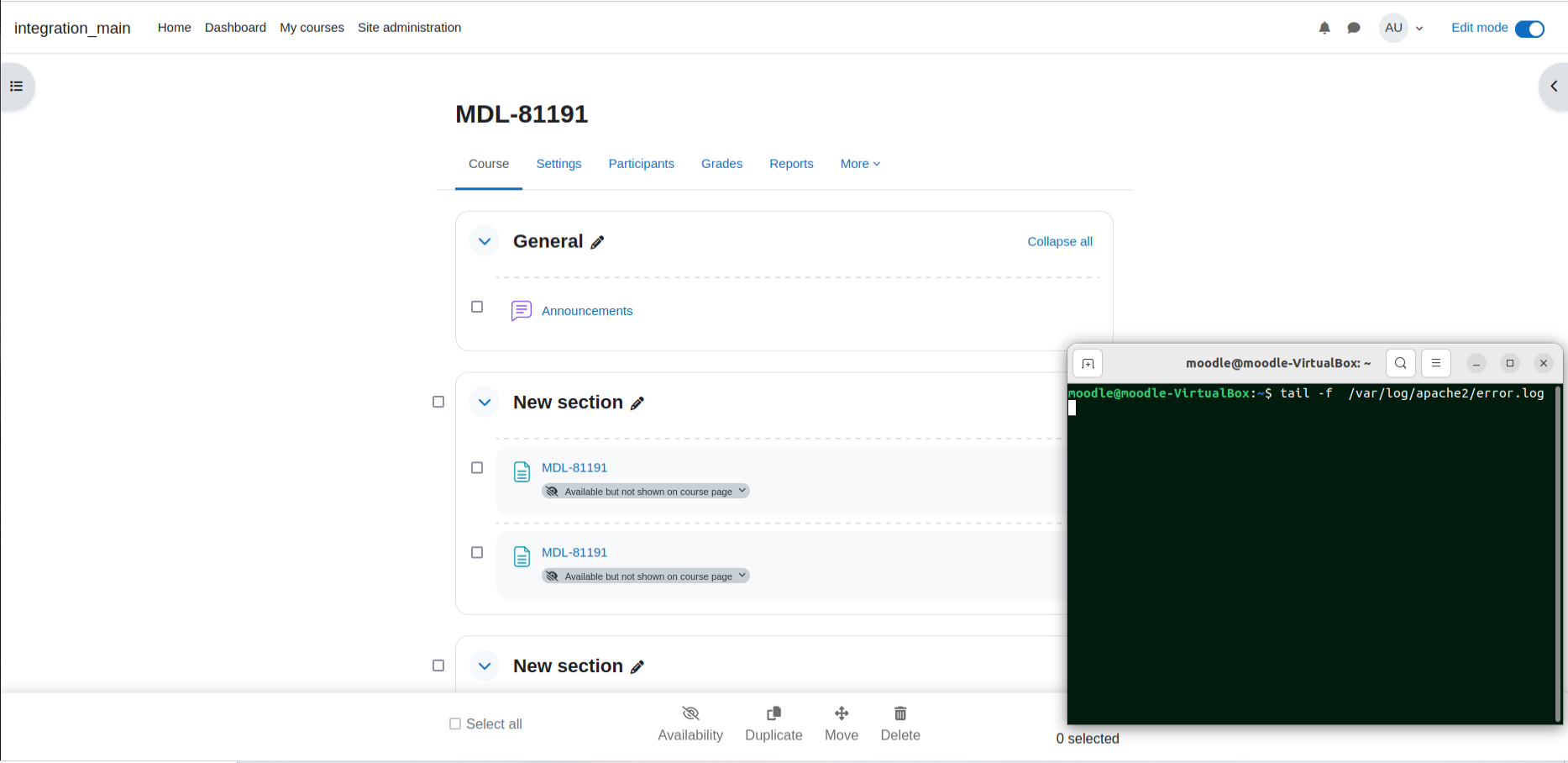
Task: Toggle the Edit mode switch
Action: click(x=1529, y=29)
